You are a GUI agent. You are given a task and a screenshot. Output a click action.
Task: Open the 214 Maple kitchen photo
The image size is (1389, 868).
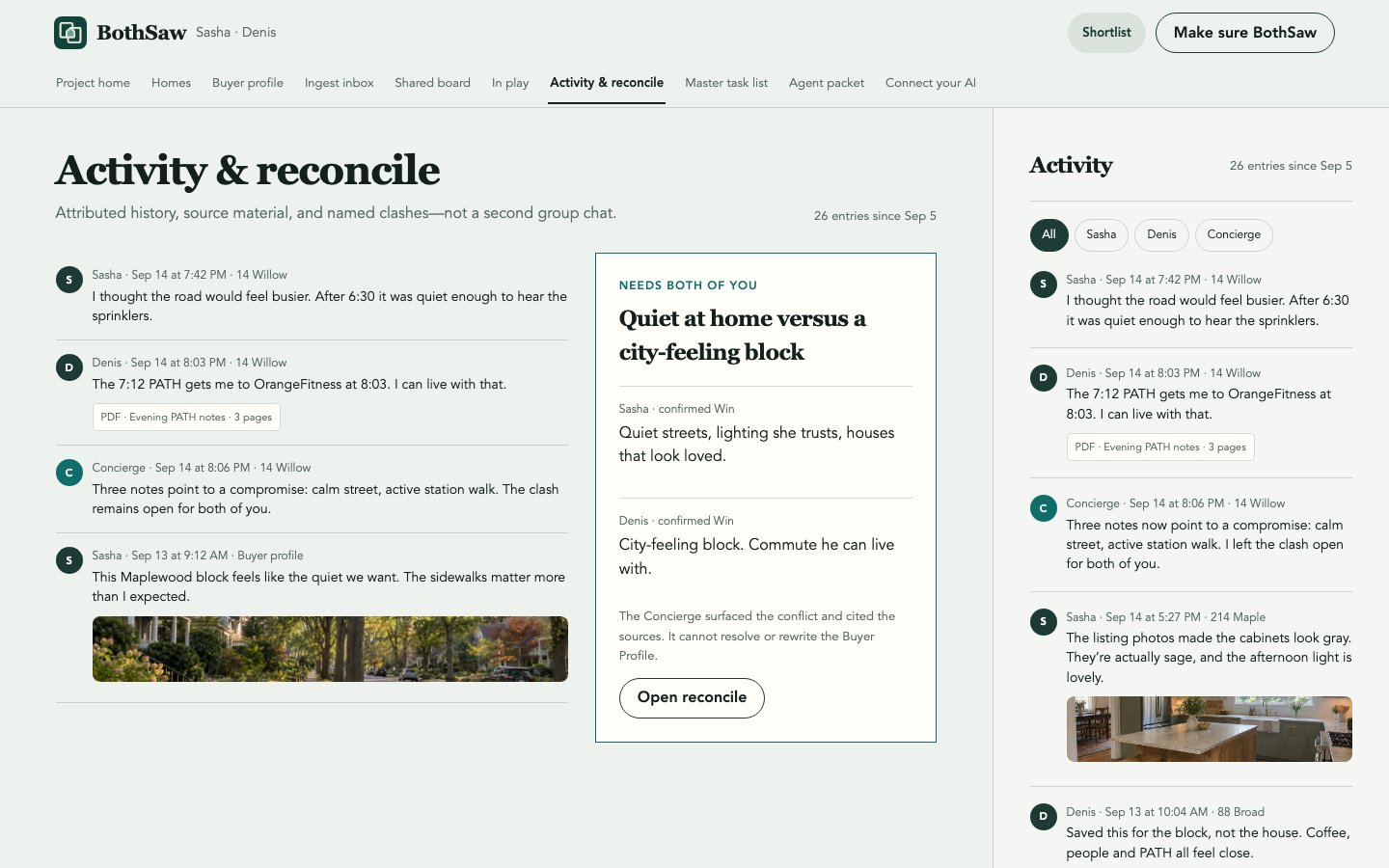pos(1210,729)
